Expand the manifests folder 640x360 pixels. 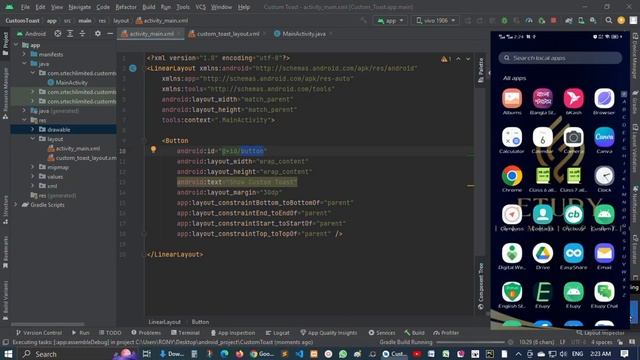[x=24, y=54]
